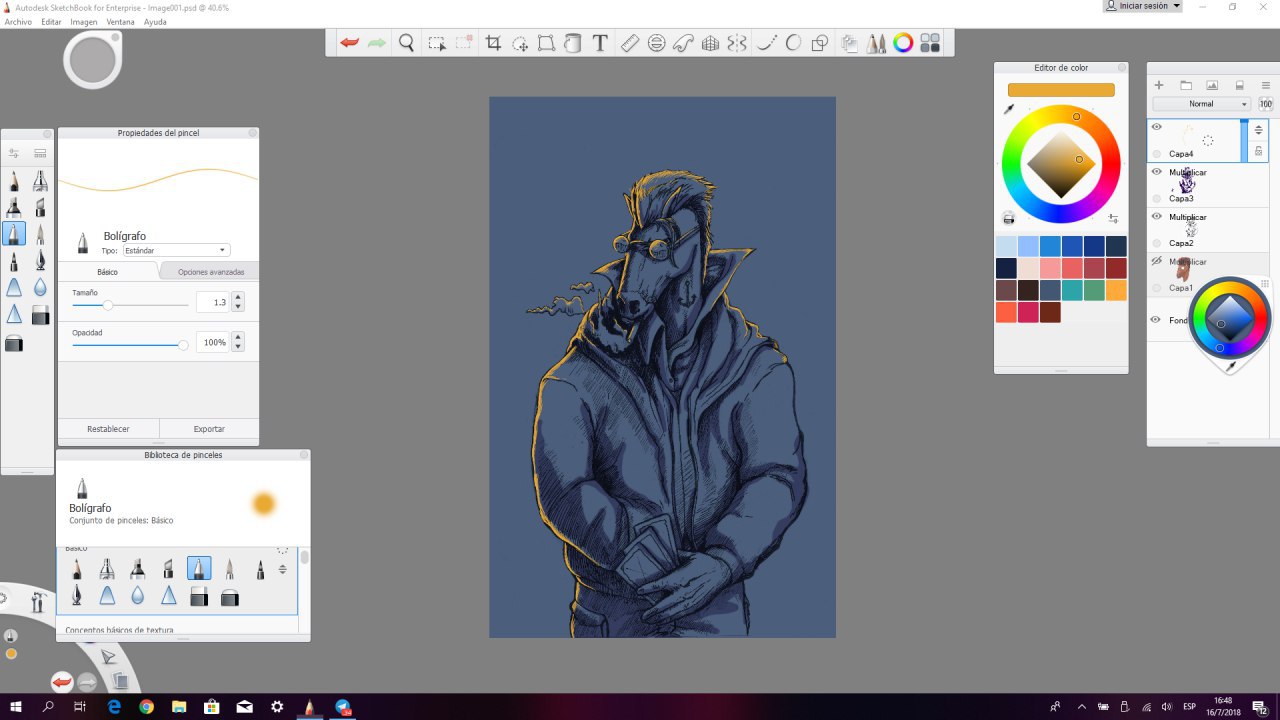The image size is (1280, 720).
Task: Toggle visibility of Fondo background layer
Action: pos(1157,320)
